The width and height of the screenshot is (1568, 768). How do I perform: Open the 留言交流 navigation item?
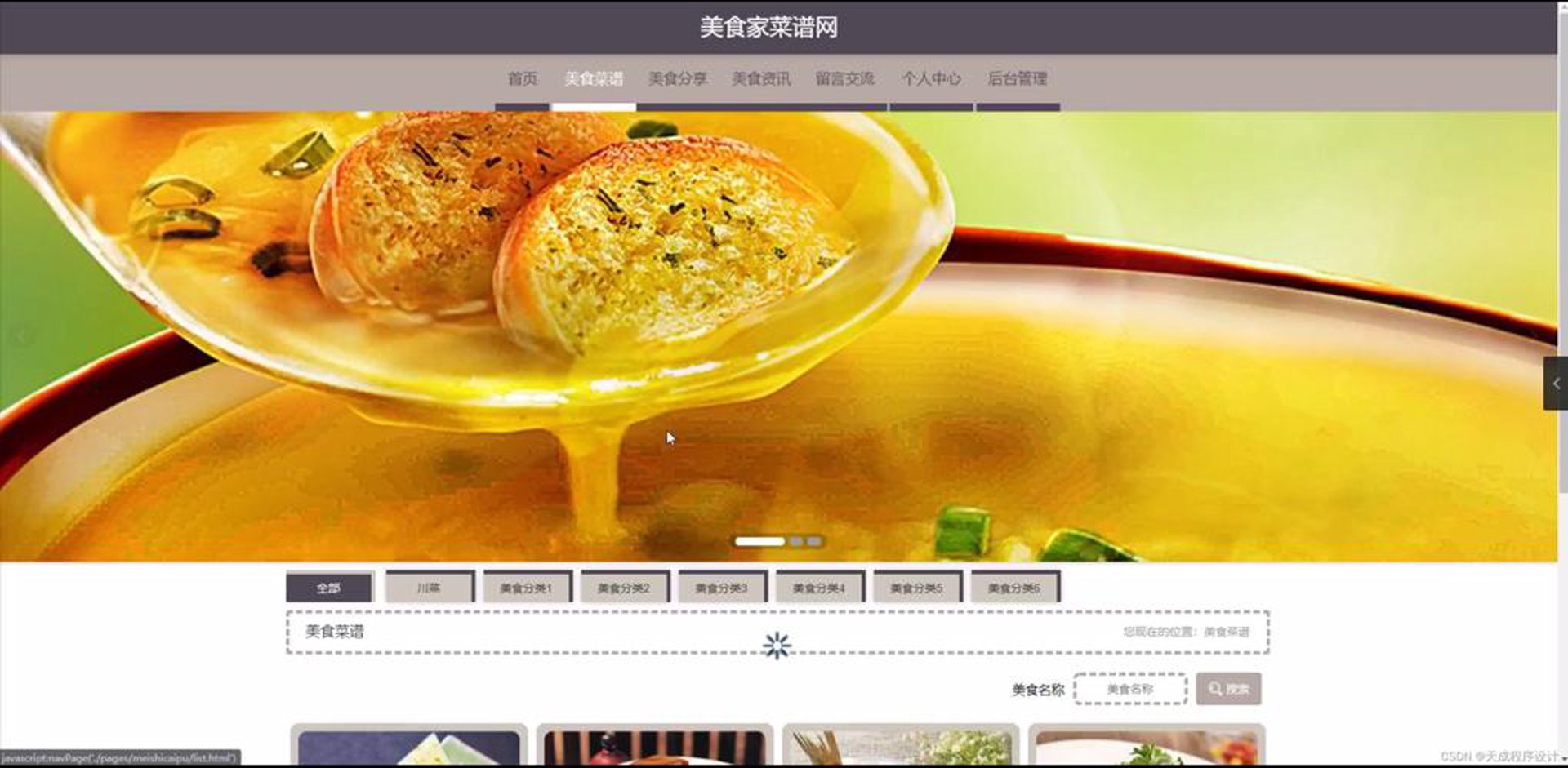(x=845, y=79)
